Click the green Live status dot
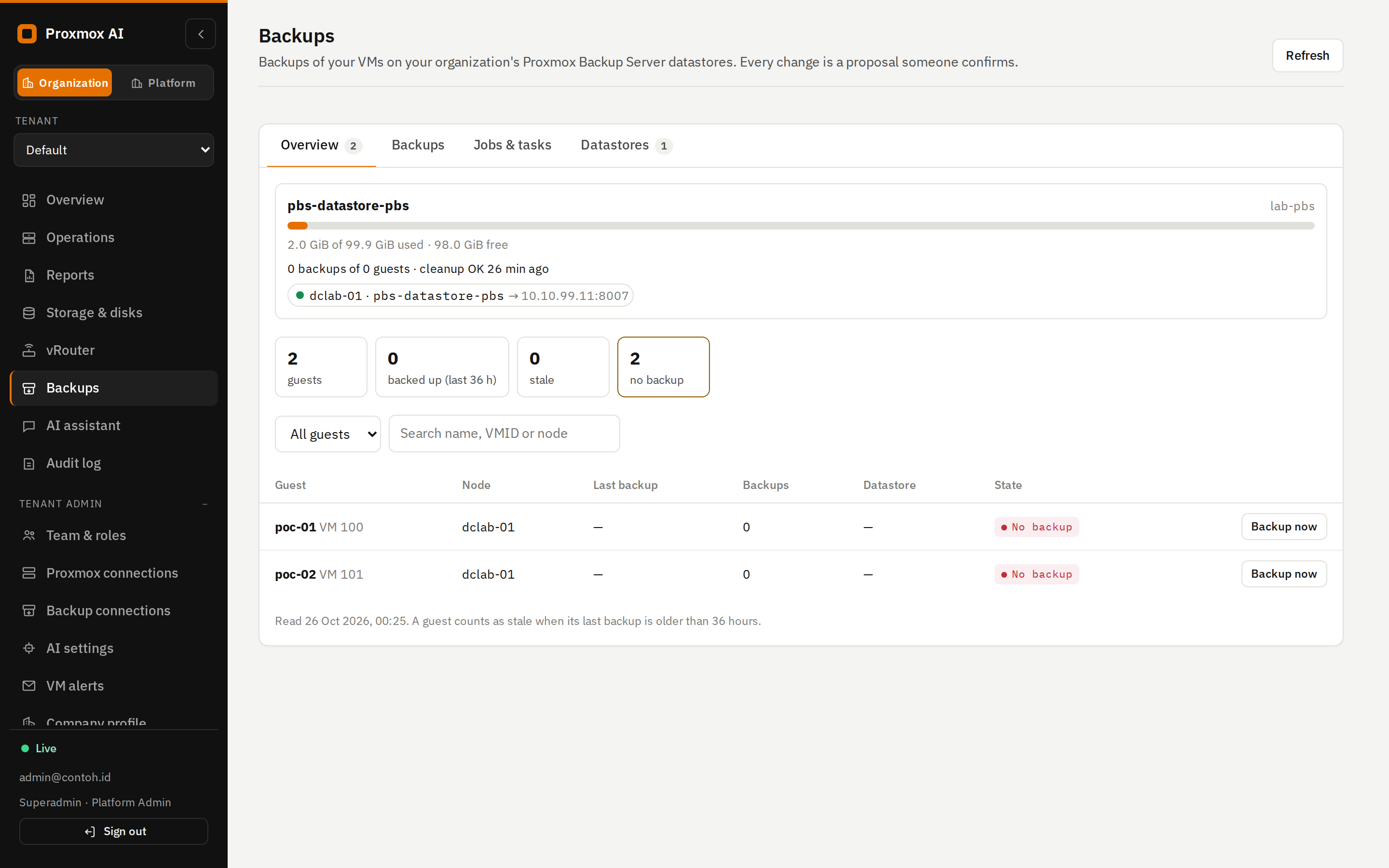 pos(25,748)
